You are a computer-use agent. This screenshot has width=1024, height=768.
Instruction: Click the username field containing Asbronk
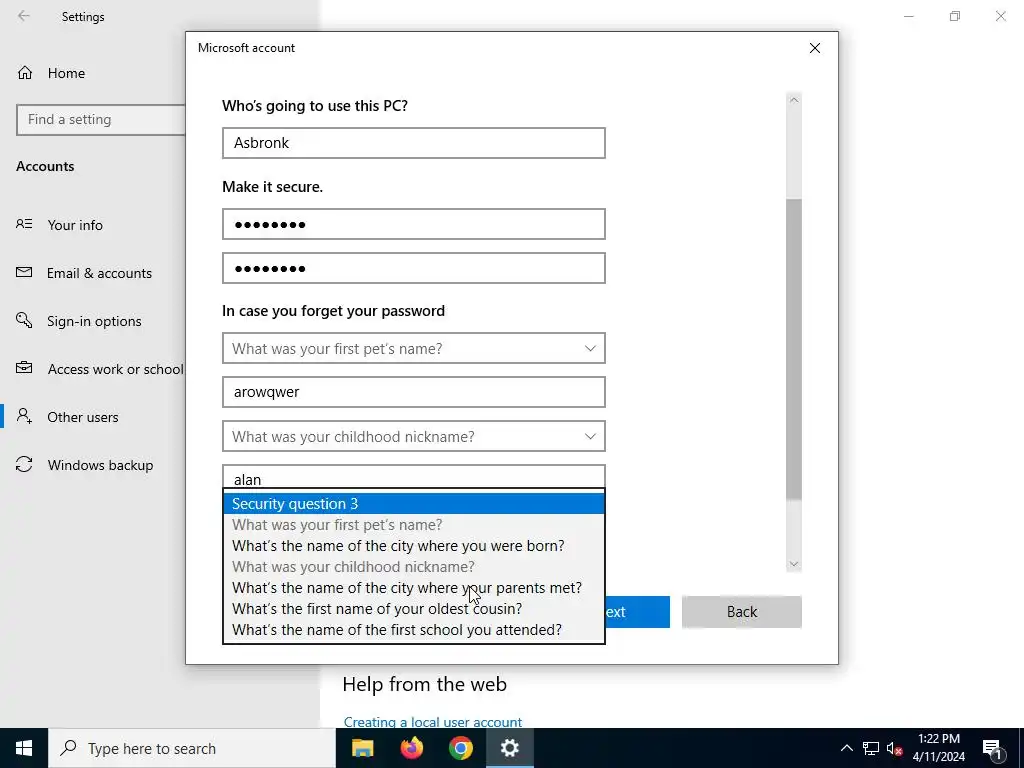pos(413,142)
